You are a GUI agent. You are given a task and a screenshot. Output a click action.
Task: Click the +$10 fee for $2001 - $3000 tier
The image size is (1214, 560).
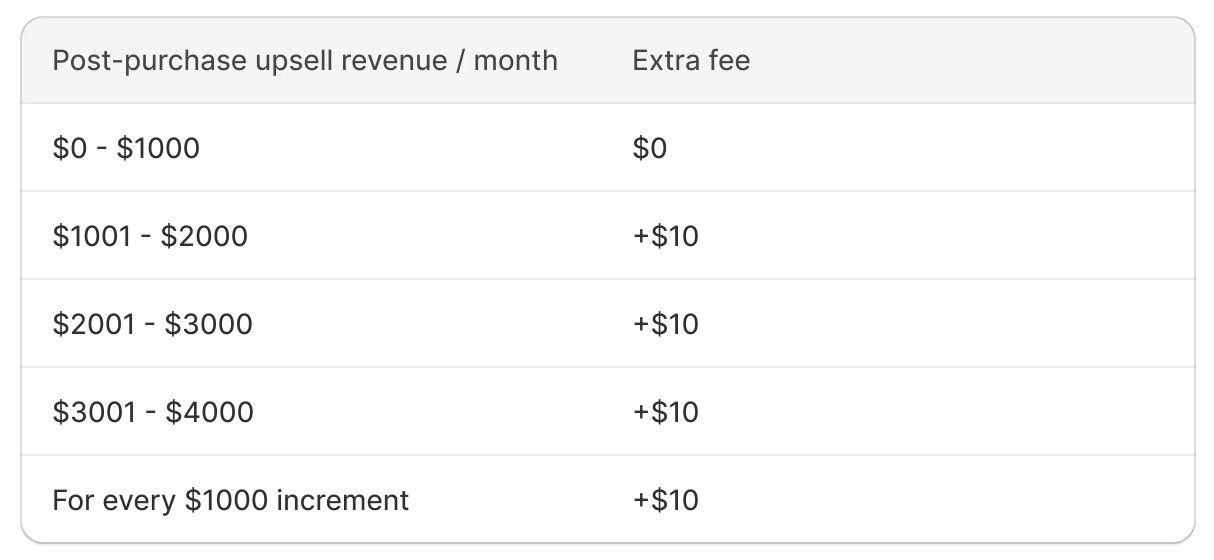coord(665,324)
